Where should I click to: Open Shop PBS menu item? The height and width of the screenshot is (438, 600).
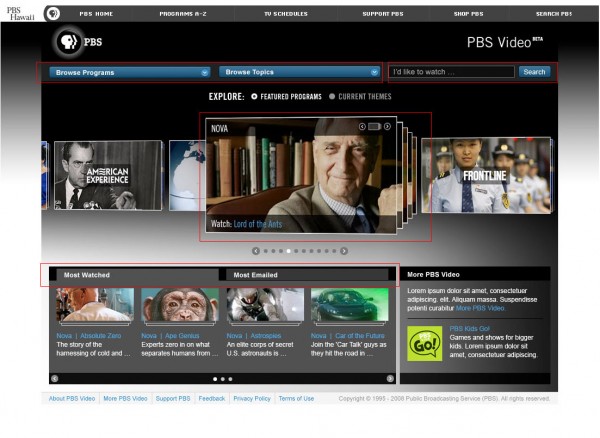[469, 14]
